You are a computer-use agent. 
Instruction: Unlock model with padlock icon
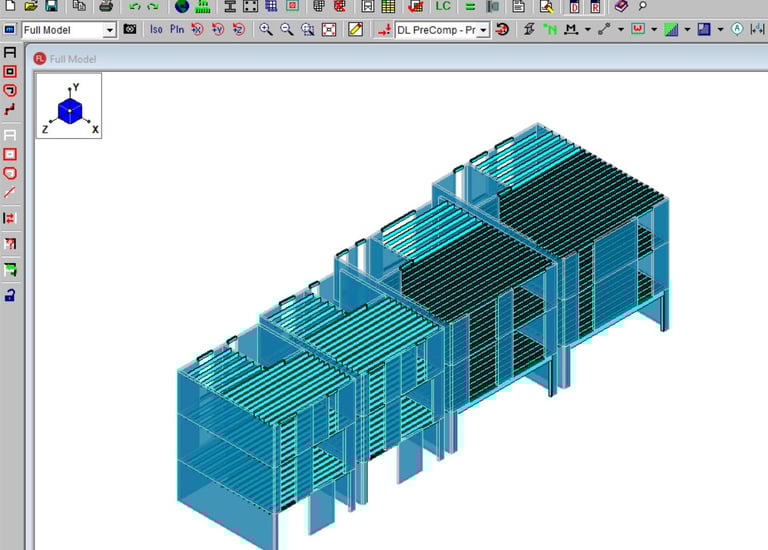point(10,295)
